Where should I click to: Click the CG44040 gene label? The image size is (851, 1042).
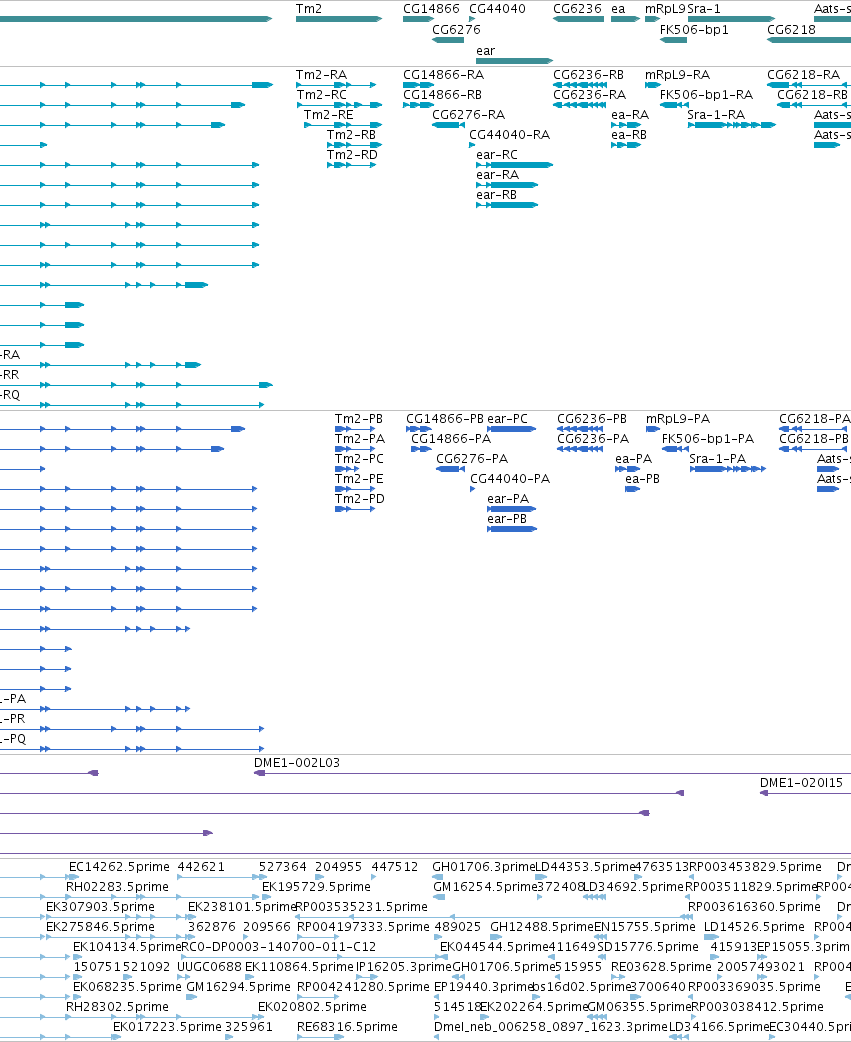[498, 9]
